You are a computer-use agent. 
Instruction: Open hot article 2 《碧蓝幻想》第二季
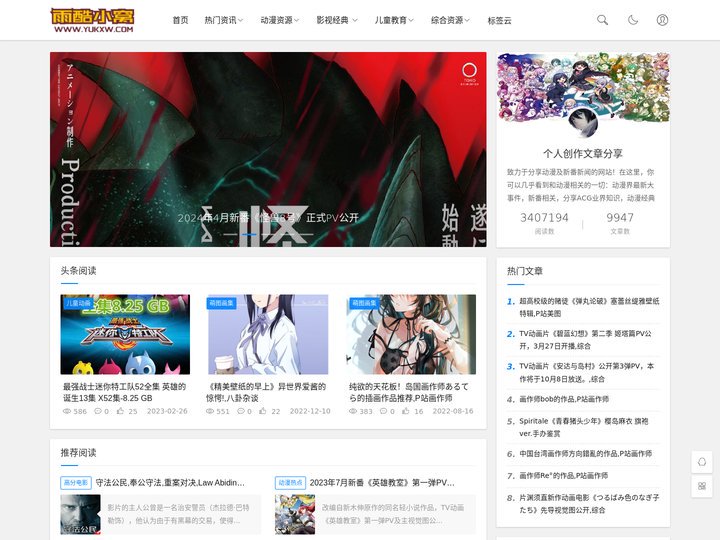coord(585,340)
